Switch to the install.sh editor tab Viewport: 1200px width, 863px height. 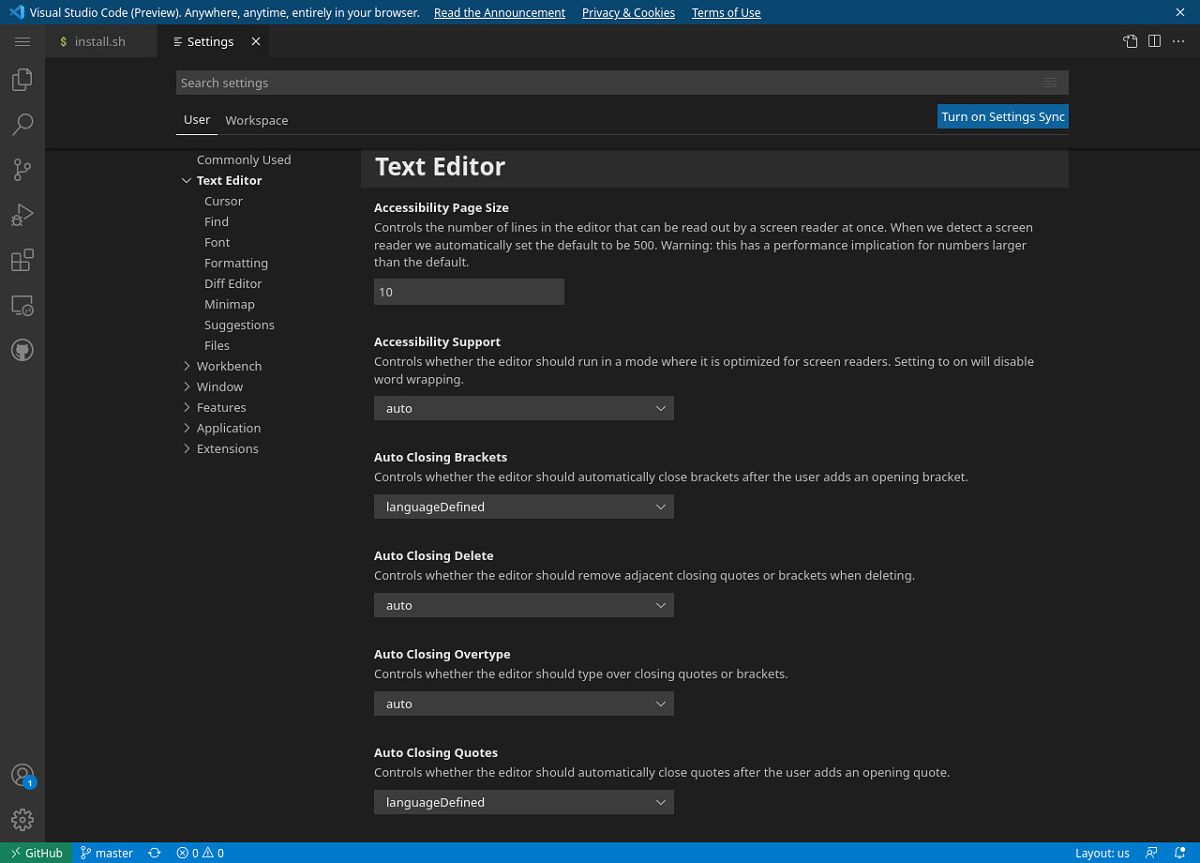[100, 42]
